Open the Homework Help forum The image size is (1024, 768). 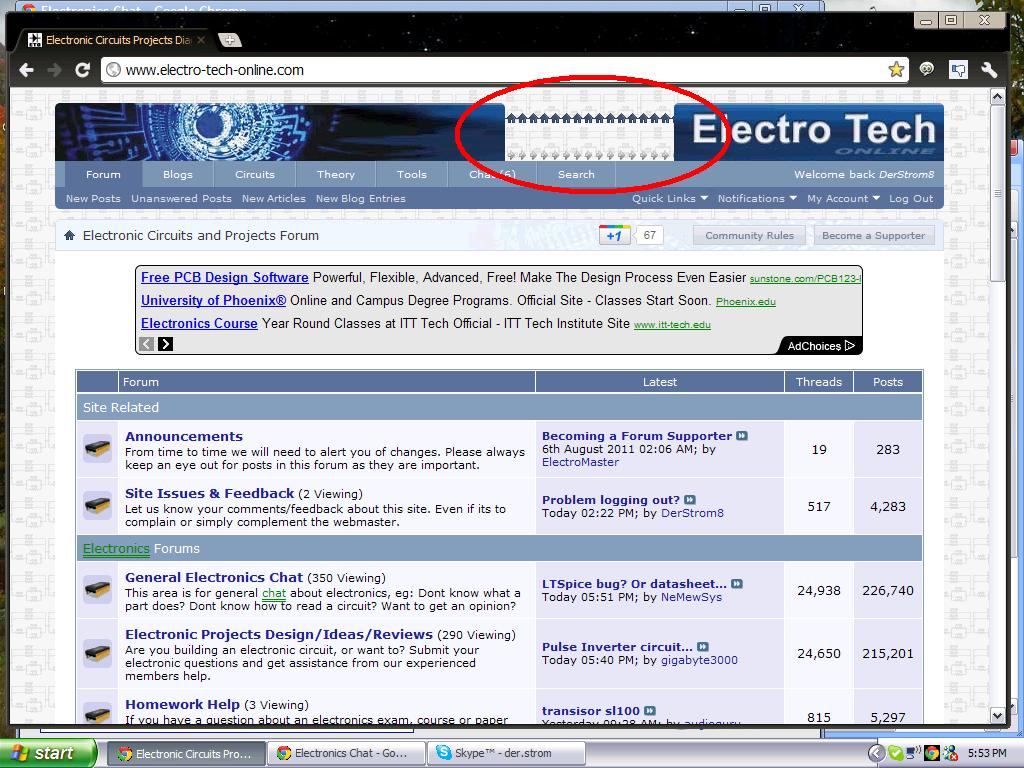tap(182, 704)
